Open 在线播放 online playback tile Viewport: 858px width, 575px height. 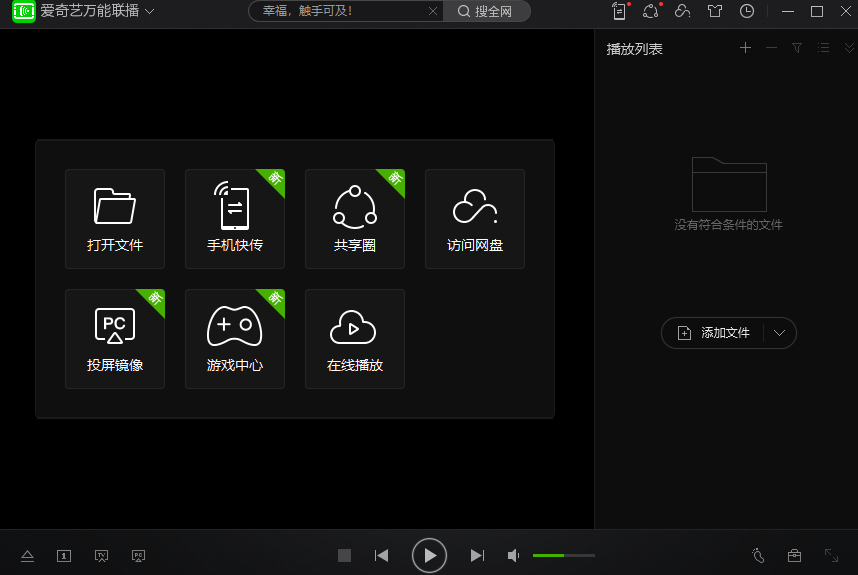coord(355,339)
